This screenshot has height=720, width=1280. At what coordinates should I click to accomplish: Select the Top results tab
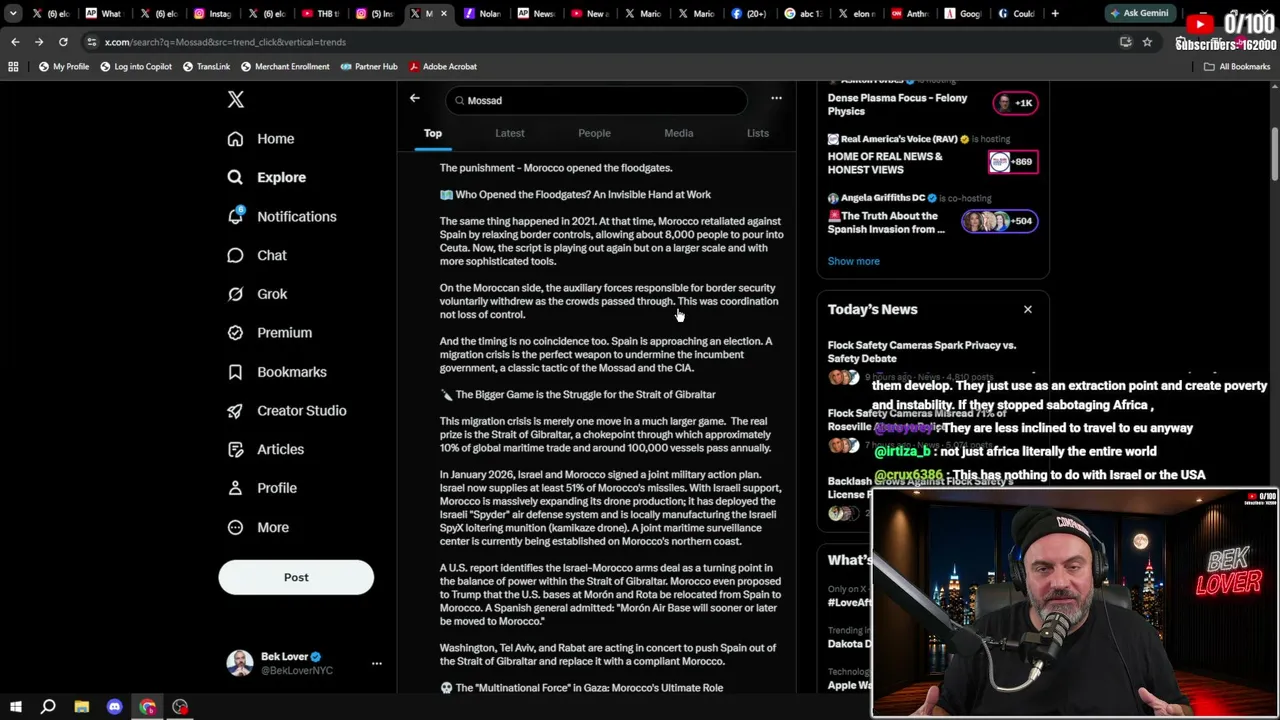pyautogui.click(x=432, y=133)
